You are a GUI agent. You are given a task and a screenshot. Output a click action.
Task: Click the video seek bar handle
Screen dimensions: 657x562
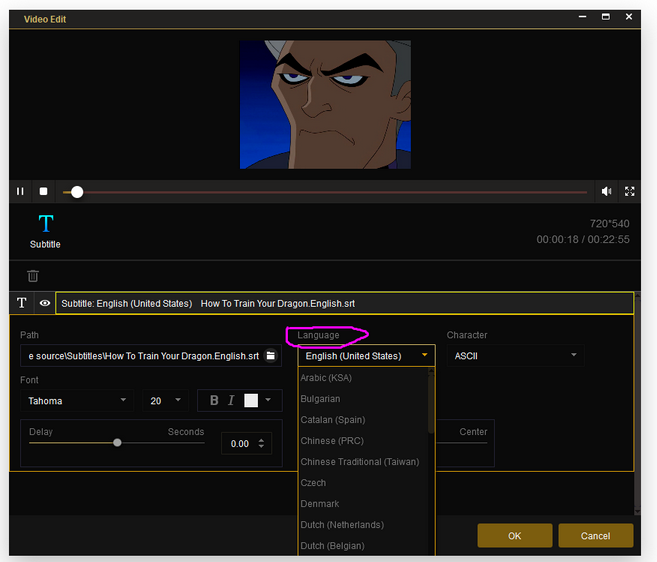coord(77,192)
